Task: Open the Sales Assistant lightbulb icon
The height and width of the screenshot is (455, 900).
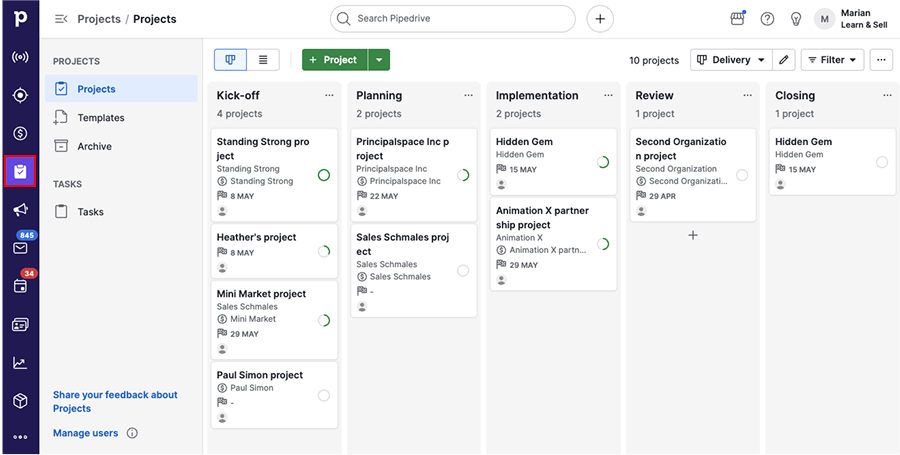Action: click(x=796, y=19)
